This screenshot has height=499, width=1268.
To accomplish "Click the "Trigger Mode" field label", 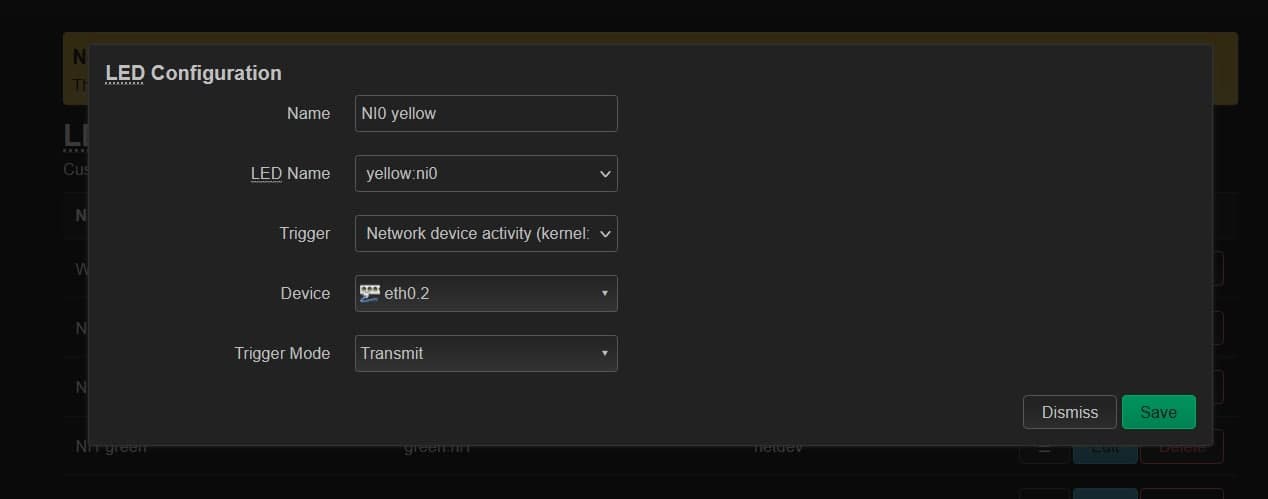I will click(282, 353).
